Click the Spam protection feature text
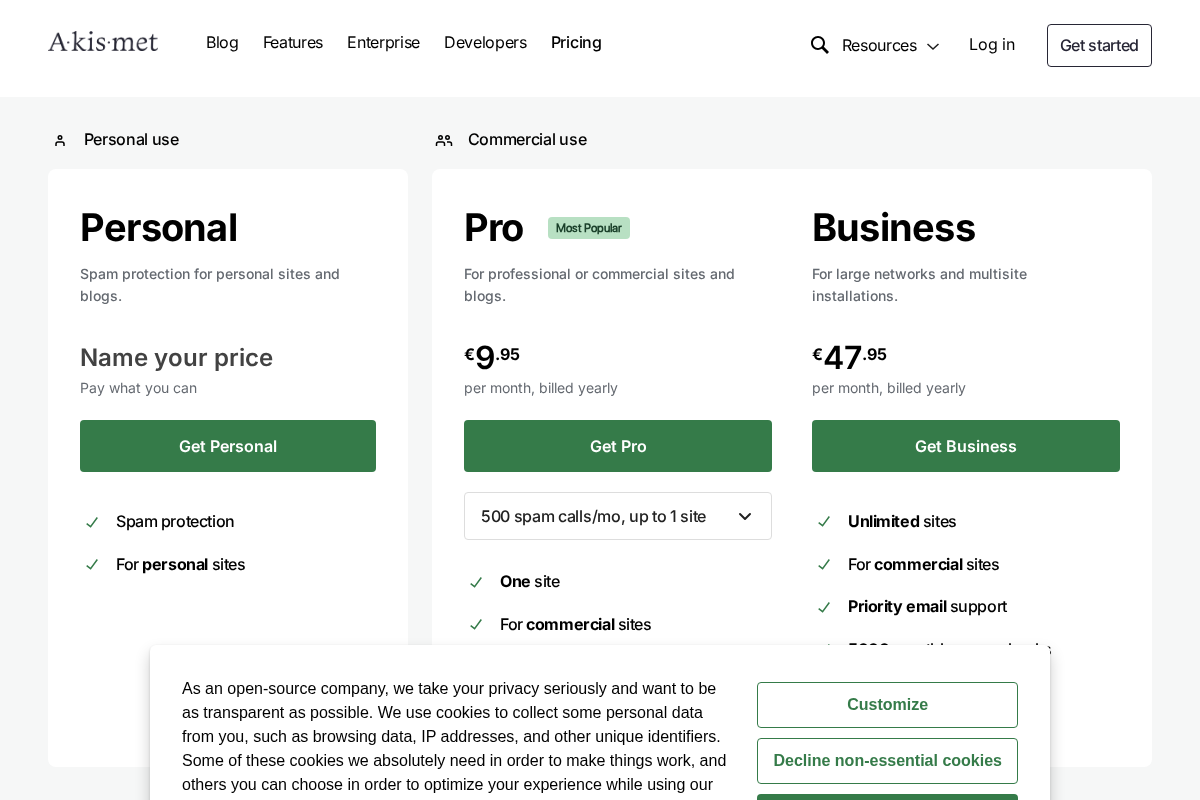The width and height of the screenshot is (1200, 800). [x=175, y=521]
